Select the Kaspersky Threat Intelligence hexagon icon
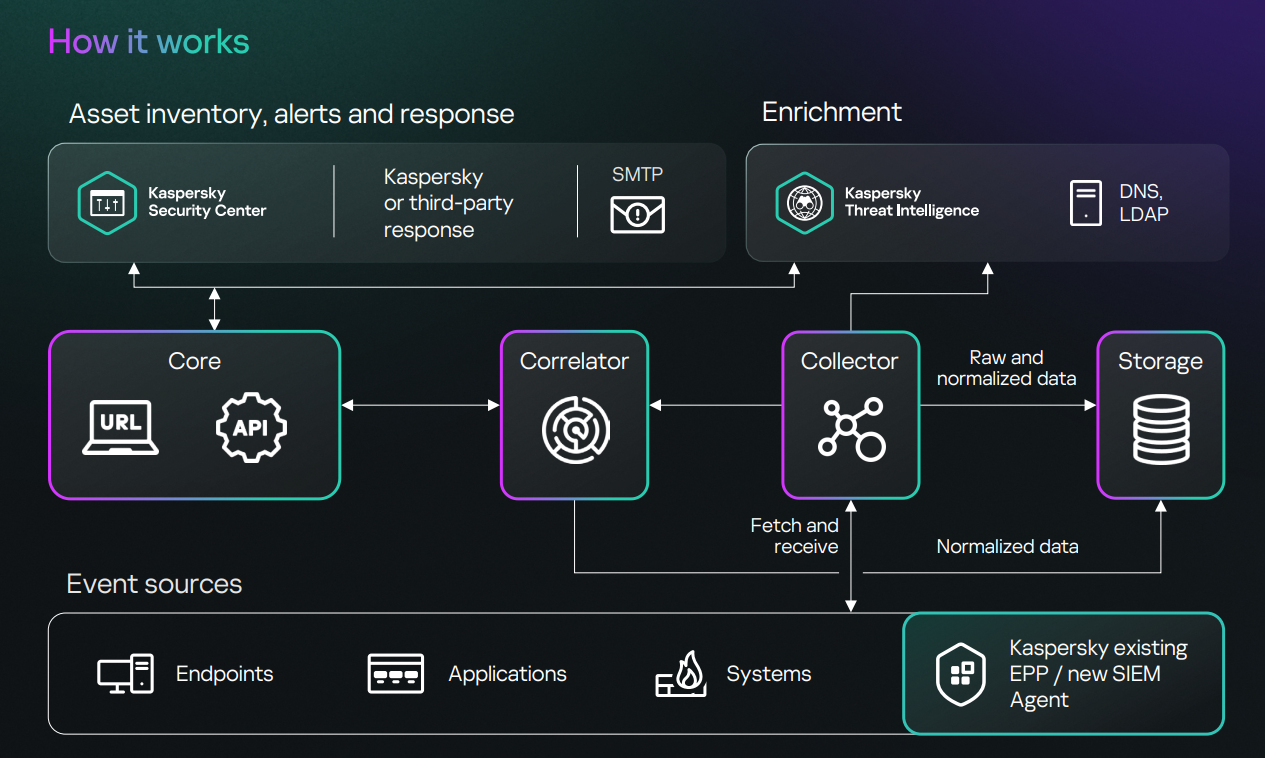The image size is (1265, 758). (x=804, y=202)
